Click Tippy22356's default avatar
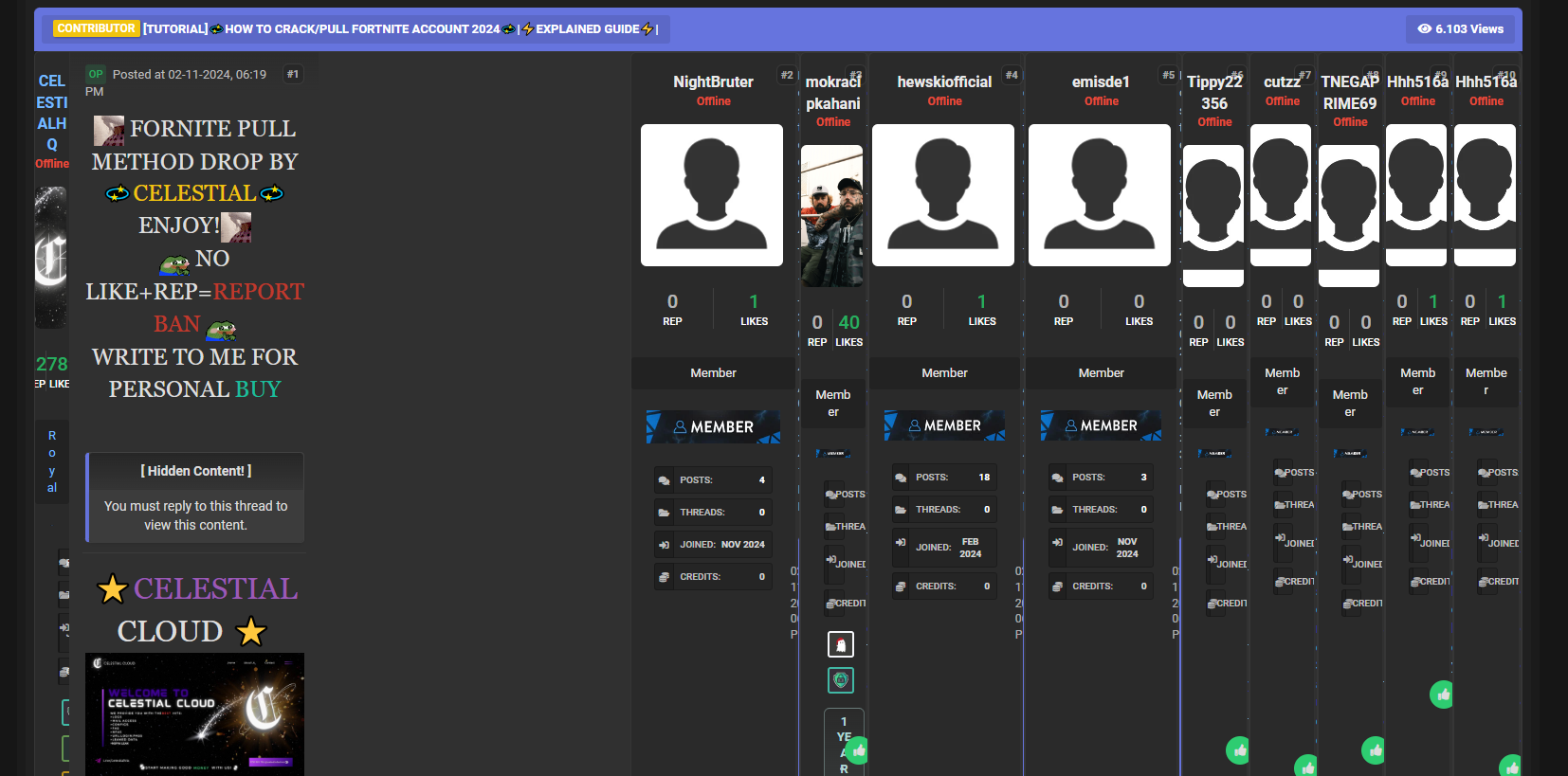The height and width of the screenshot is (776, 1568). [1213, 216]
